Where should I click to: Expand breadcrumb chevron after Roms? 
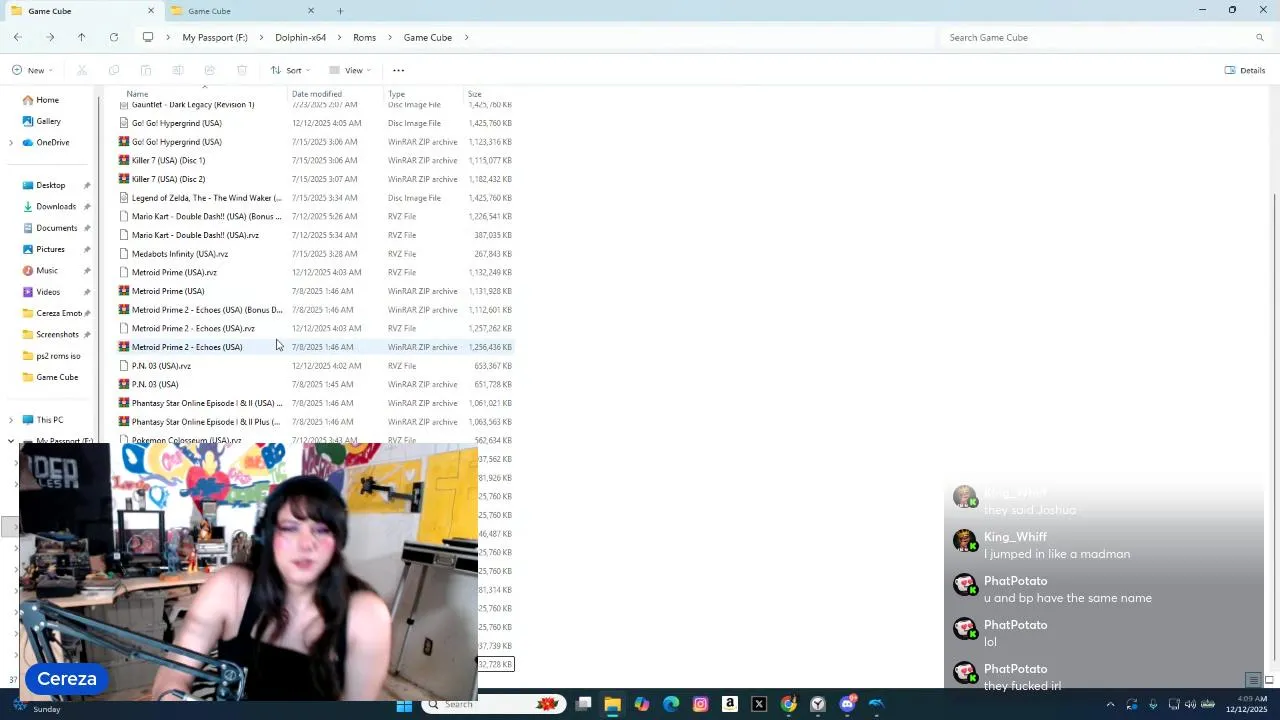pyautogui.click(x=390, y=37)
